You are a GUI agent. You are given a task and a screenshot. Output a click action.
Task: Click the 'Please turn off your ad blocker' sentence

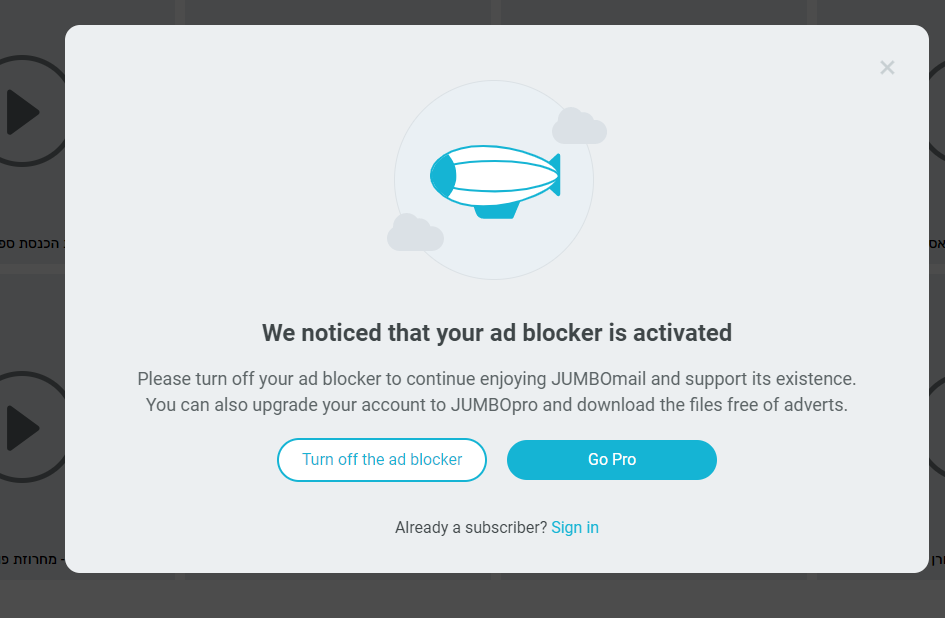[497, 379]
